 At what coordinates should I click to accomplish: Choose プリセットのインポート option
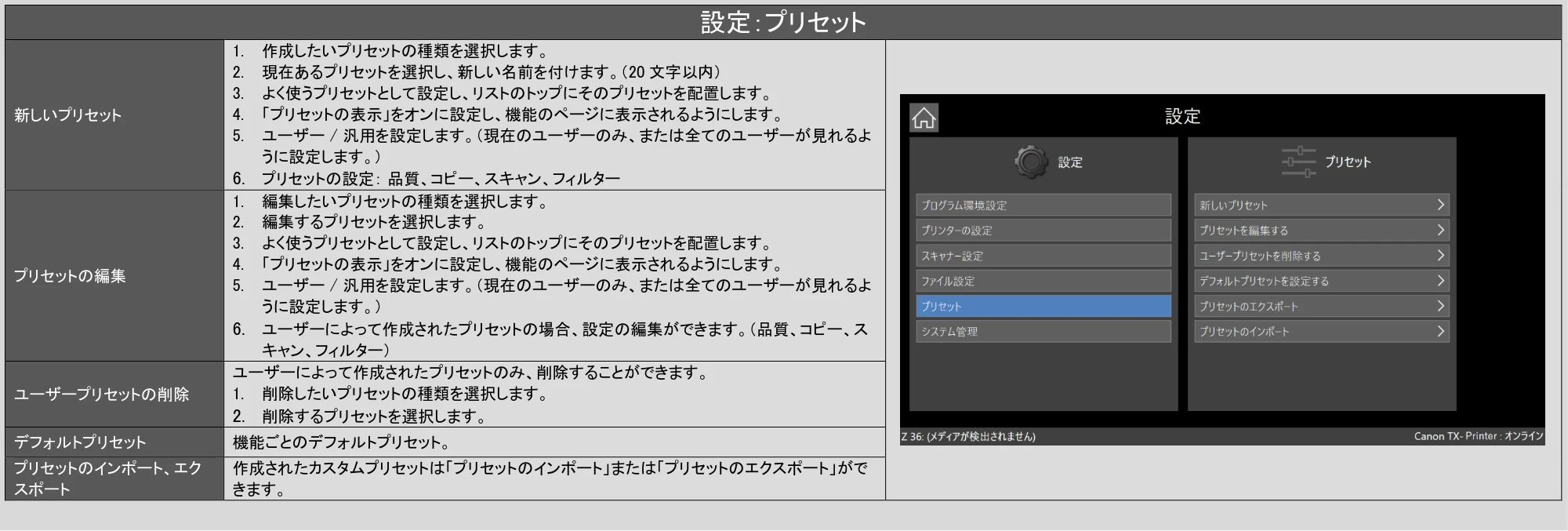[1322, 331]
